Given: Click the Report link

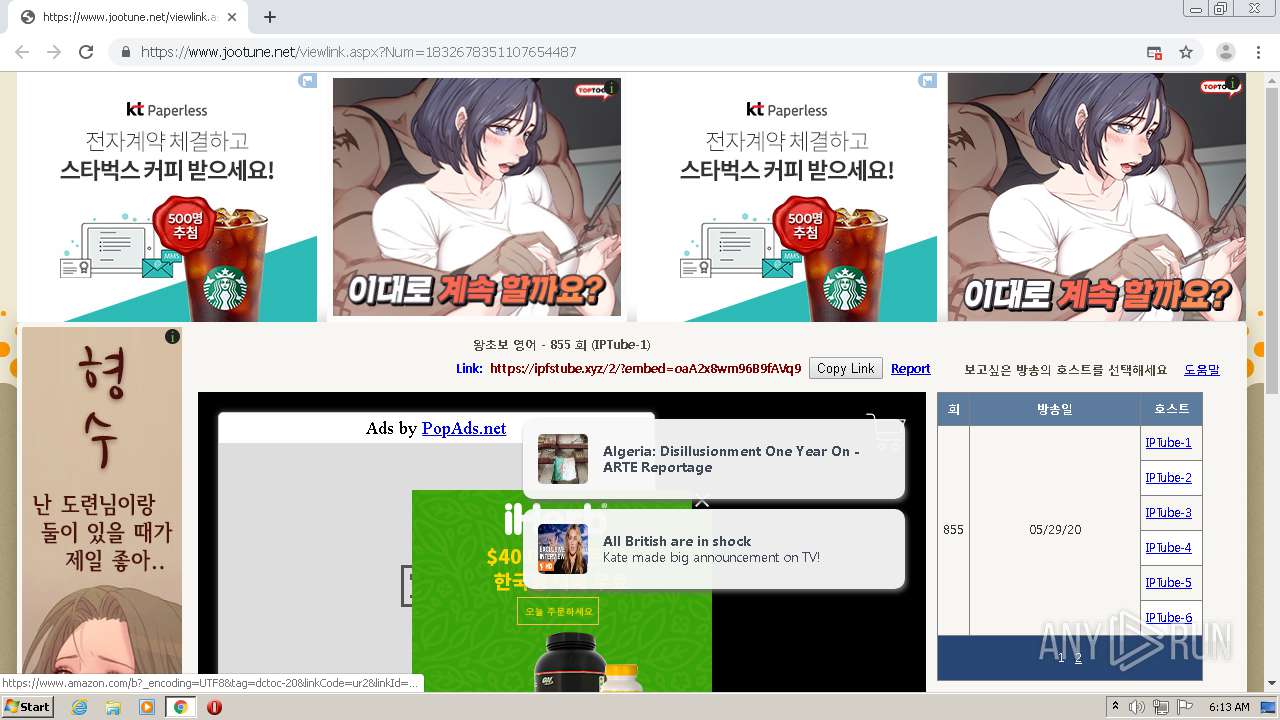Looking at the screenshot, I should click(910, 369).
